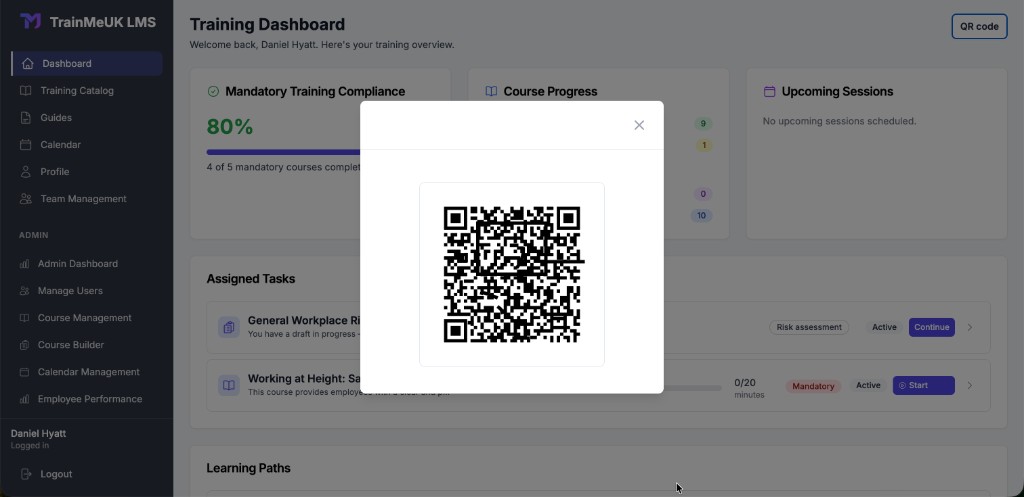Click the Calendar sidebar icon

tap(25, 145)
